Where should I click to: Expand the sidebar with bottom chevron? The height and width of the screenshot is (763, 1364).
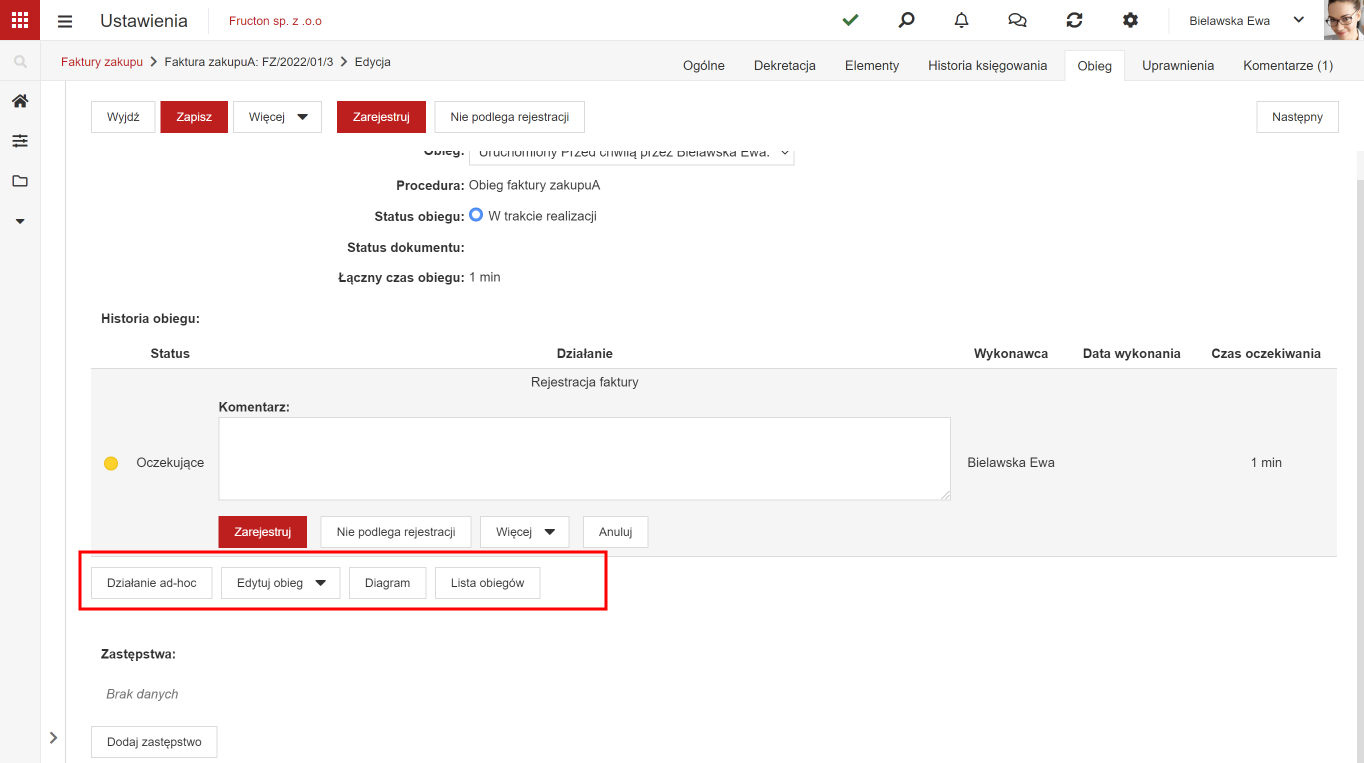tap(53, 738)
